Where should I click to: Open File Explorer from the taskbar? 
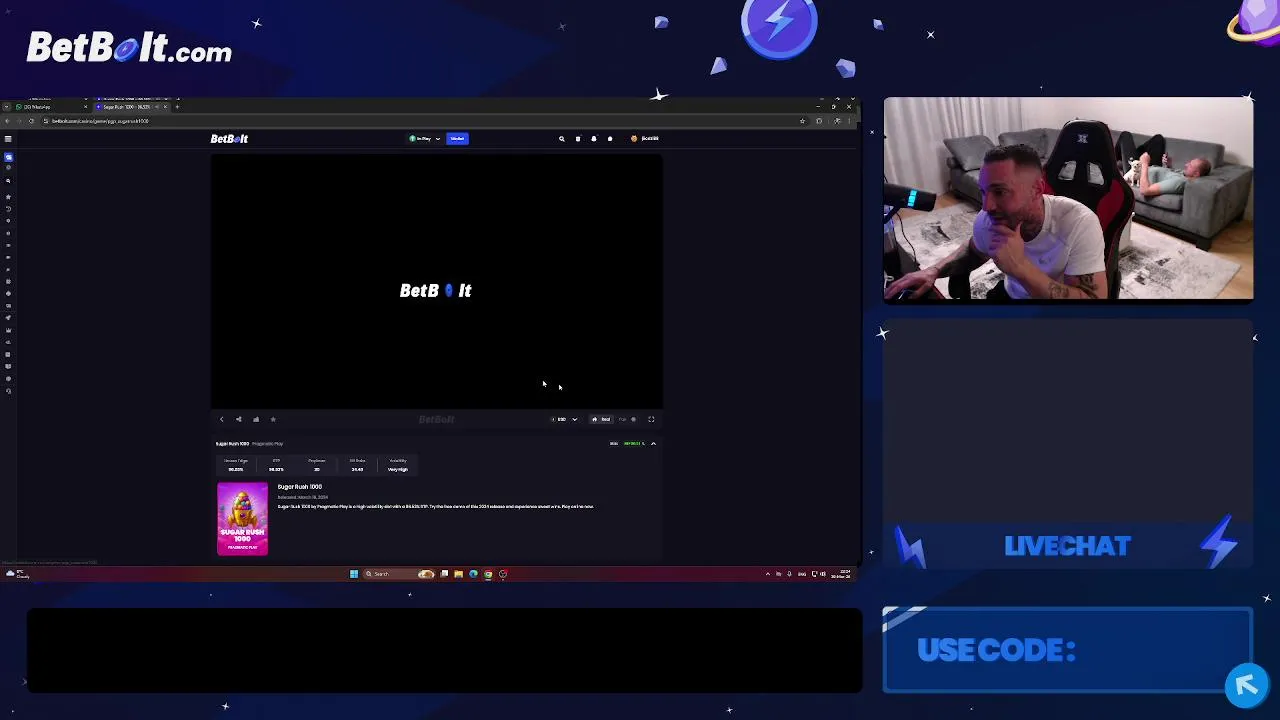(459, 574)
